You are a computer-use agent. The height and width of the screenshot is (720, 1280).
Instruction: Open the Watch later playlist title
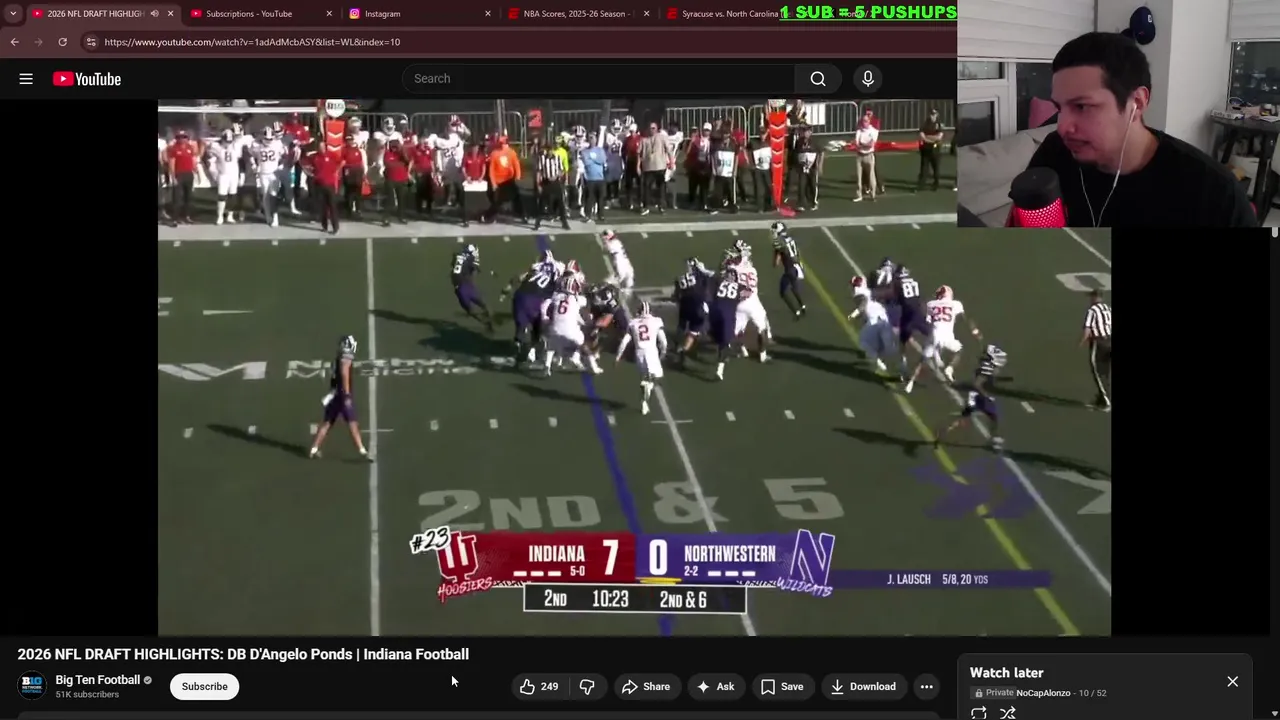pos(1006,673)
